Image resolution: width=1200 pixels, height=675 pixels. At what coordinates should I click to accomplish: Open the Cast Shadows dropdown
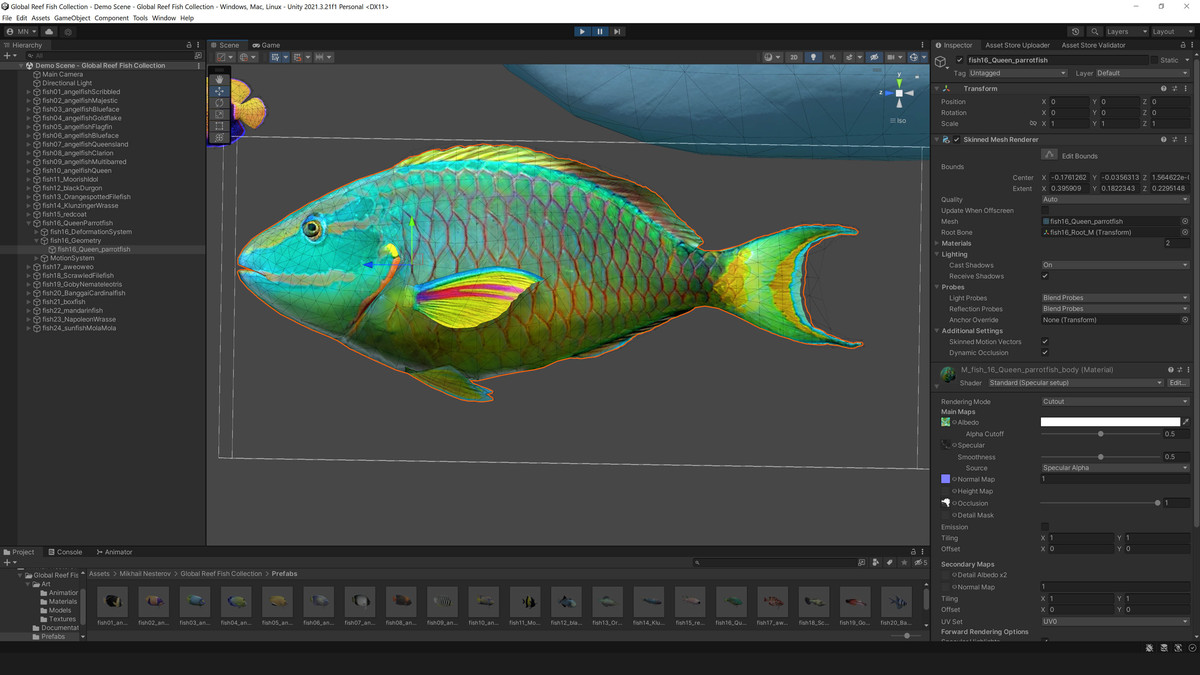1113,265
